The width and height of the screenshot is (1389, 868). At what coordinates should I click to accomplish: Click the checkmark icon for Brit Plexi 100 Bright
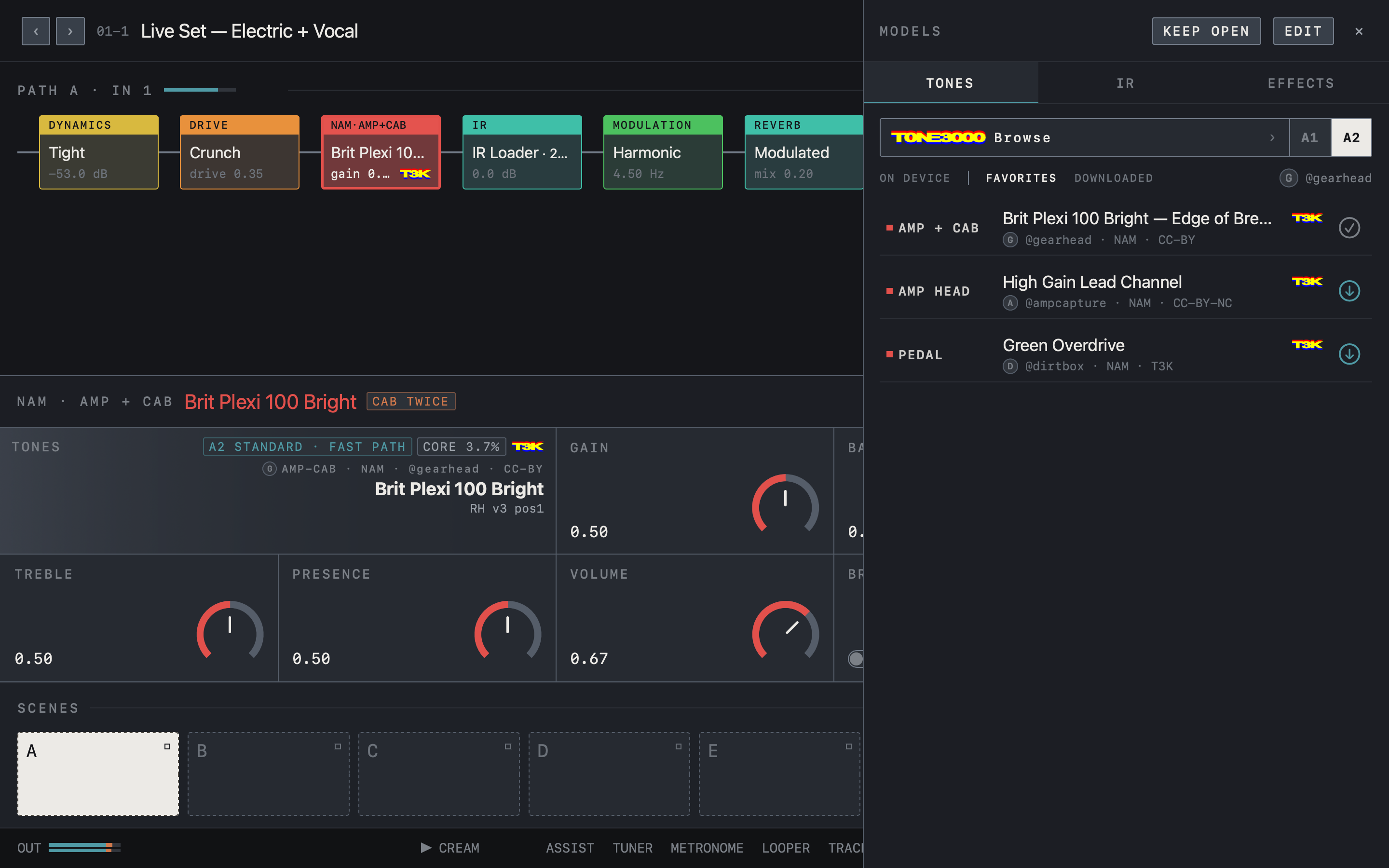tap(1349, 227)
